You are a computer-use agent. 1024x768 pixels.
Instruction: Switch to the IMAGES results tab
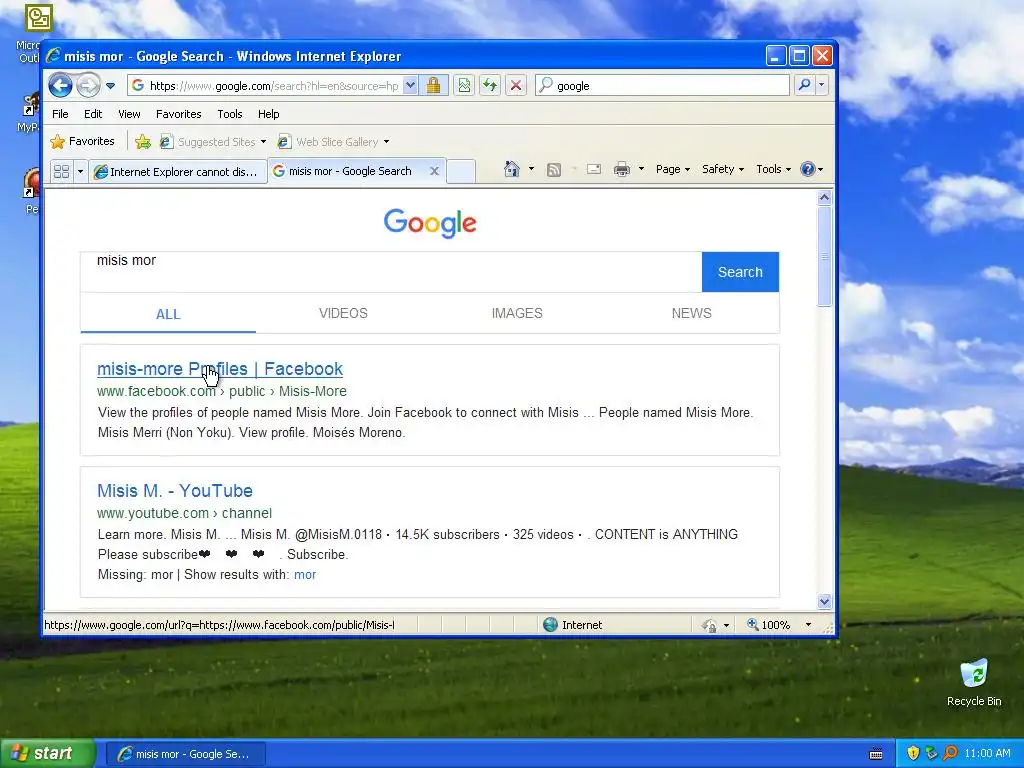click(517, 313)
